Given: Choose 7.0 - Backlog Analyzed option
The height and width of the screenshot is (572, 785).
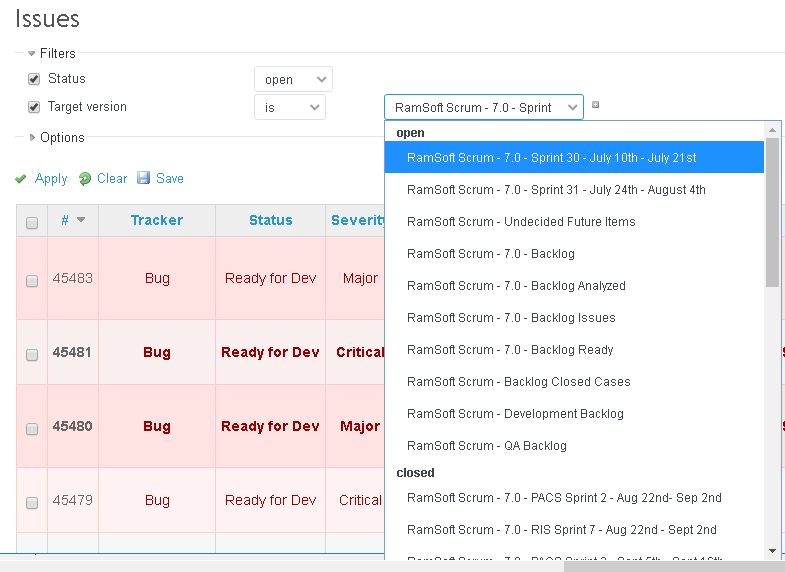Looking at the screenshot, I should pos(574,286).
